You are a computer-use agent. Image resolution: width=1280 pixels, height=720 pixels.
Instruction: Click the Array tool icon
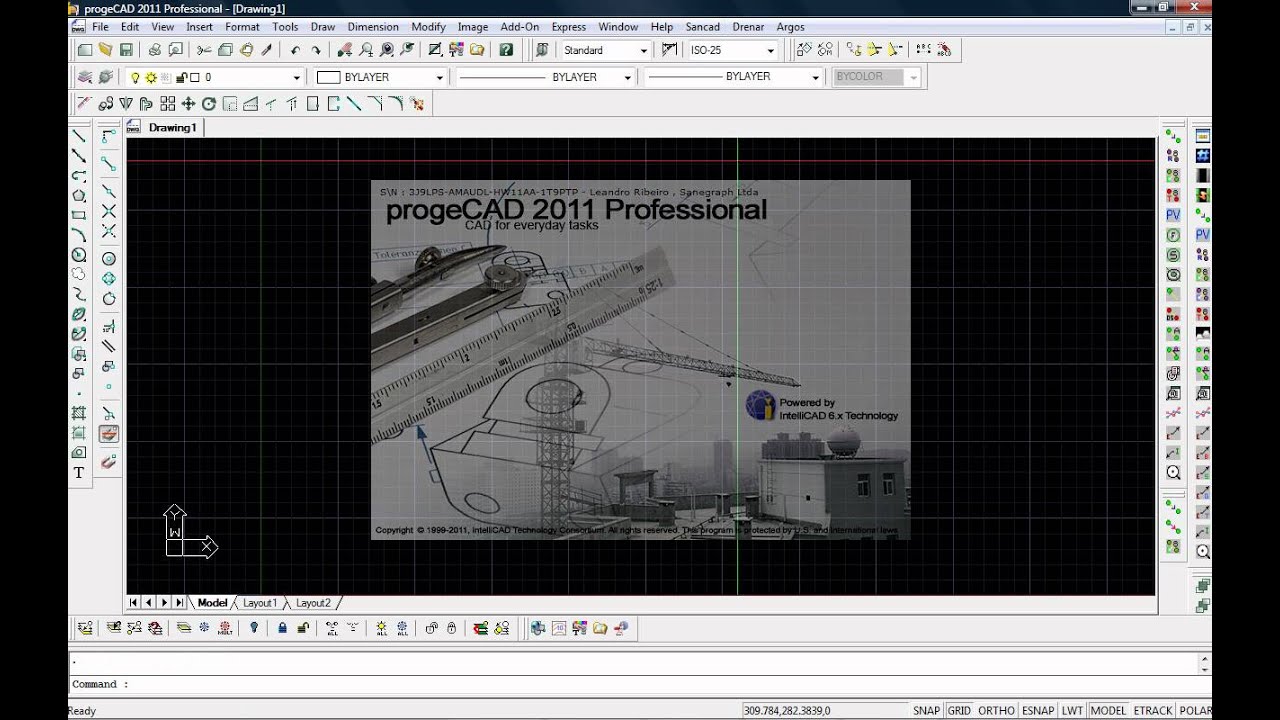click(167, 104)
